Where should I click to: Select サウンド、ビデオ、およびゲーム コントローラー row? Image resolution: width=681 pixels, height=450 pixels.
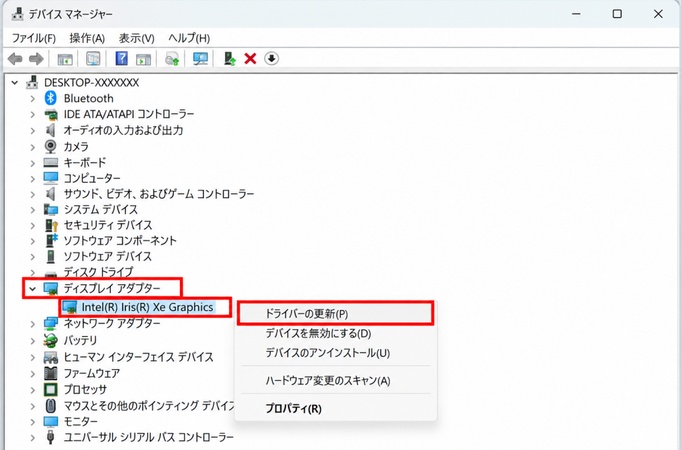[159, 194]
